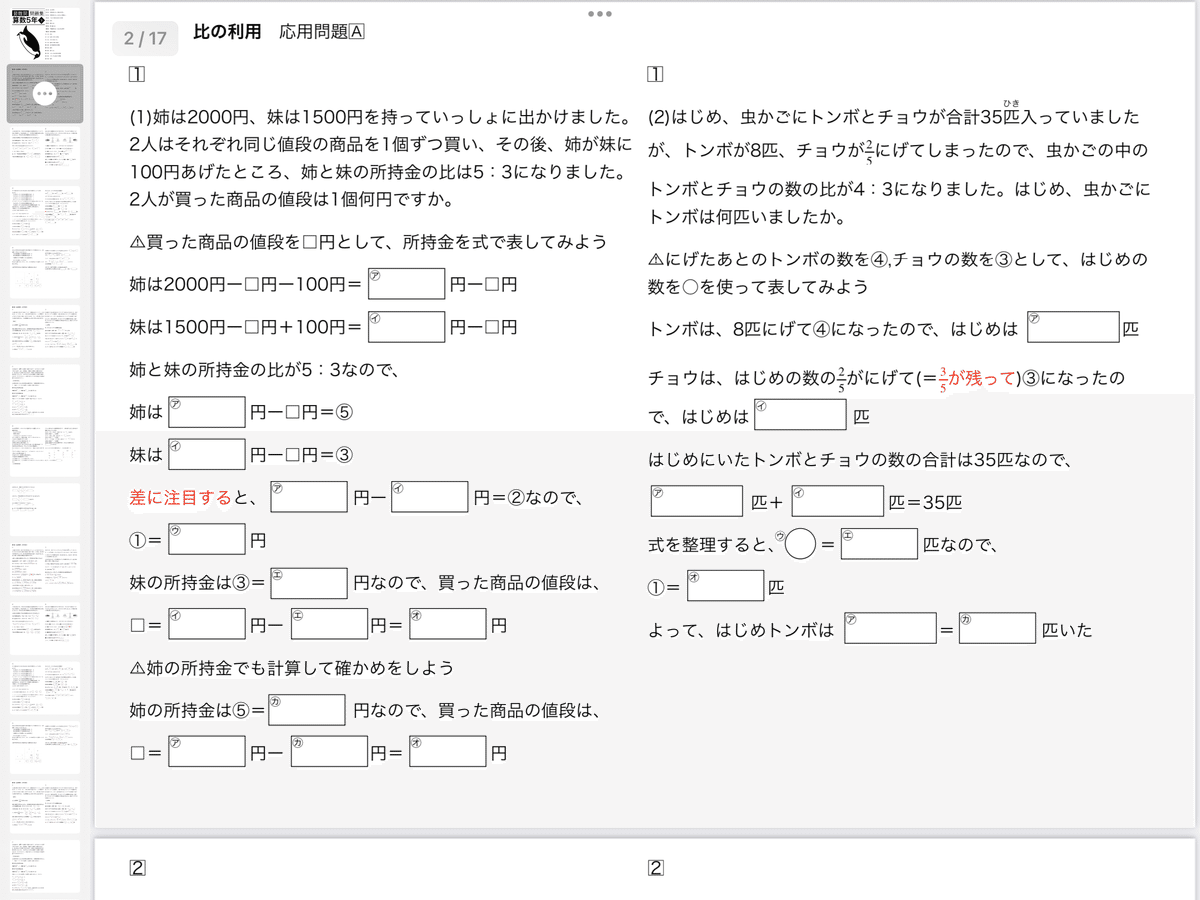Click the title text 比の利用
The image size is (1200, 900).
click(227, 32)
